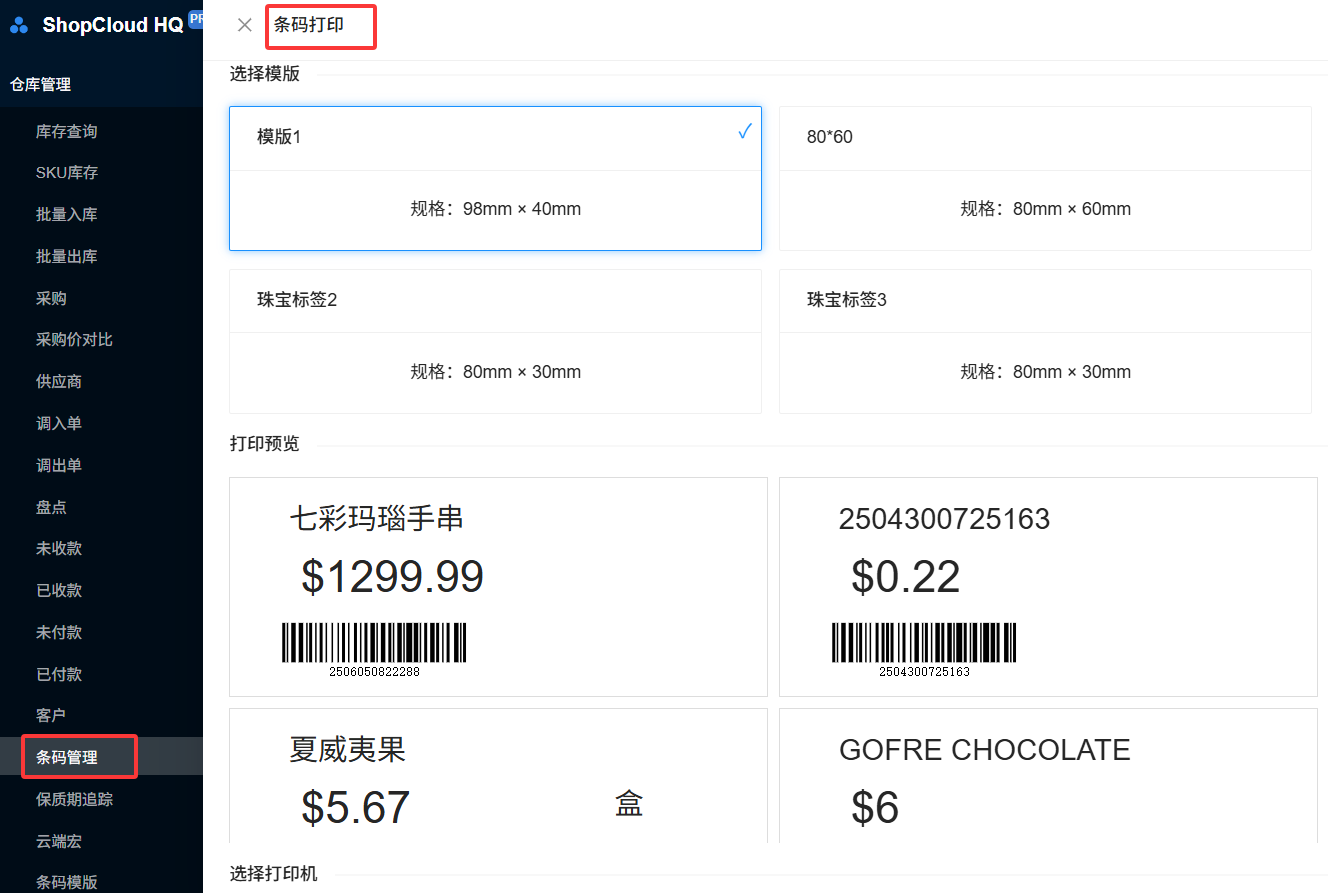The height and width of the screenshot is (893, 1328).
Task: Click the $6 price text
Action: tap(875, 808)
